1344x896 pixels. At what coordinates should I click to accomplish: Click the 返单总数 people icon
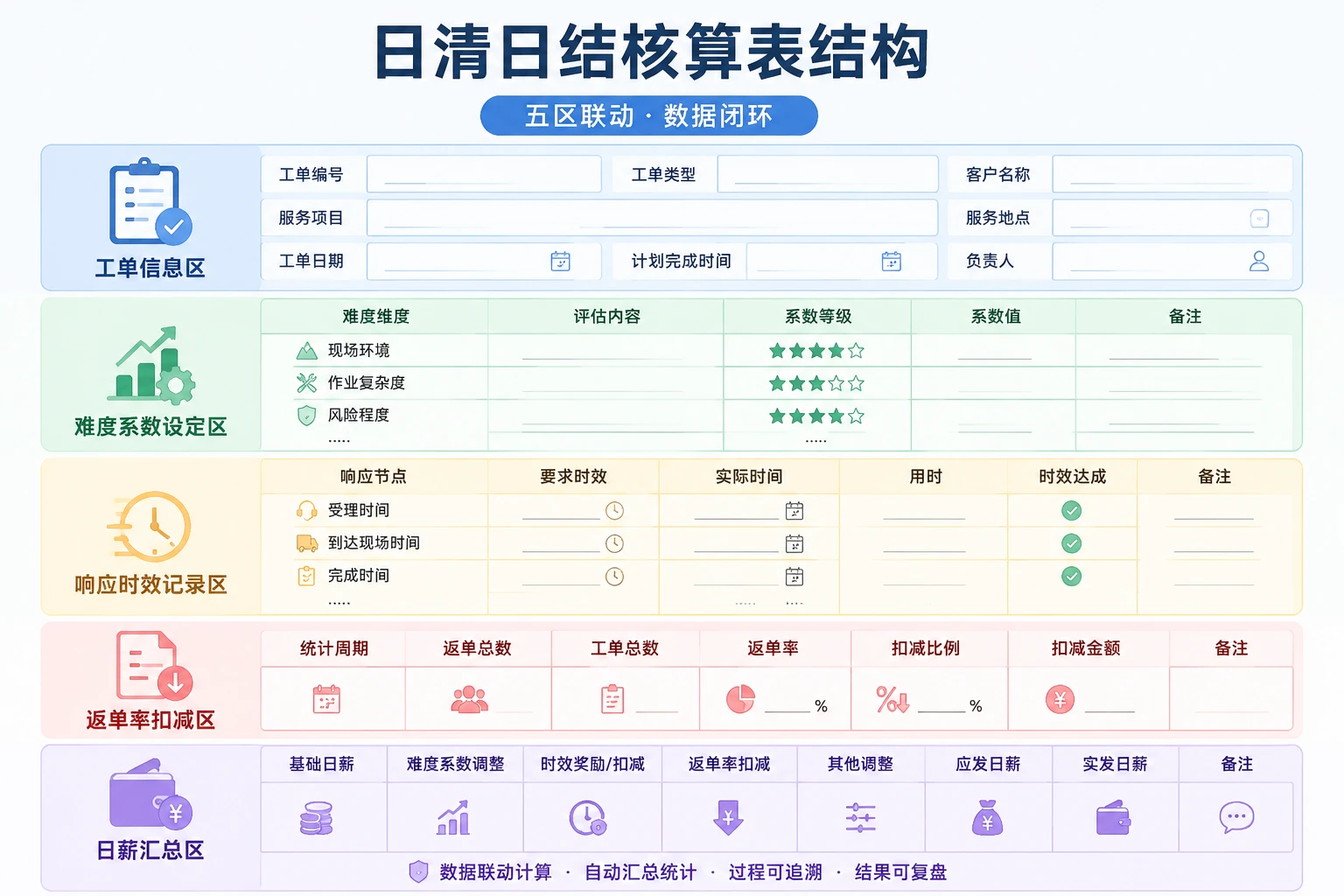470,699
